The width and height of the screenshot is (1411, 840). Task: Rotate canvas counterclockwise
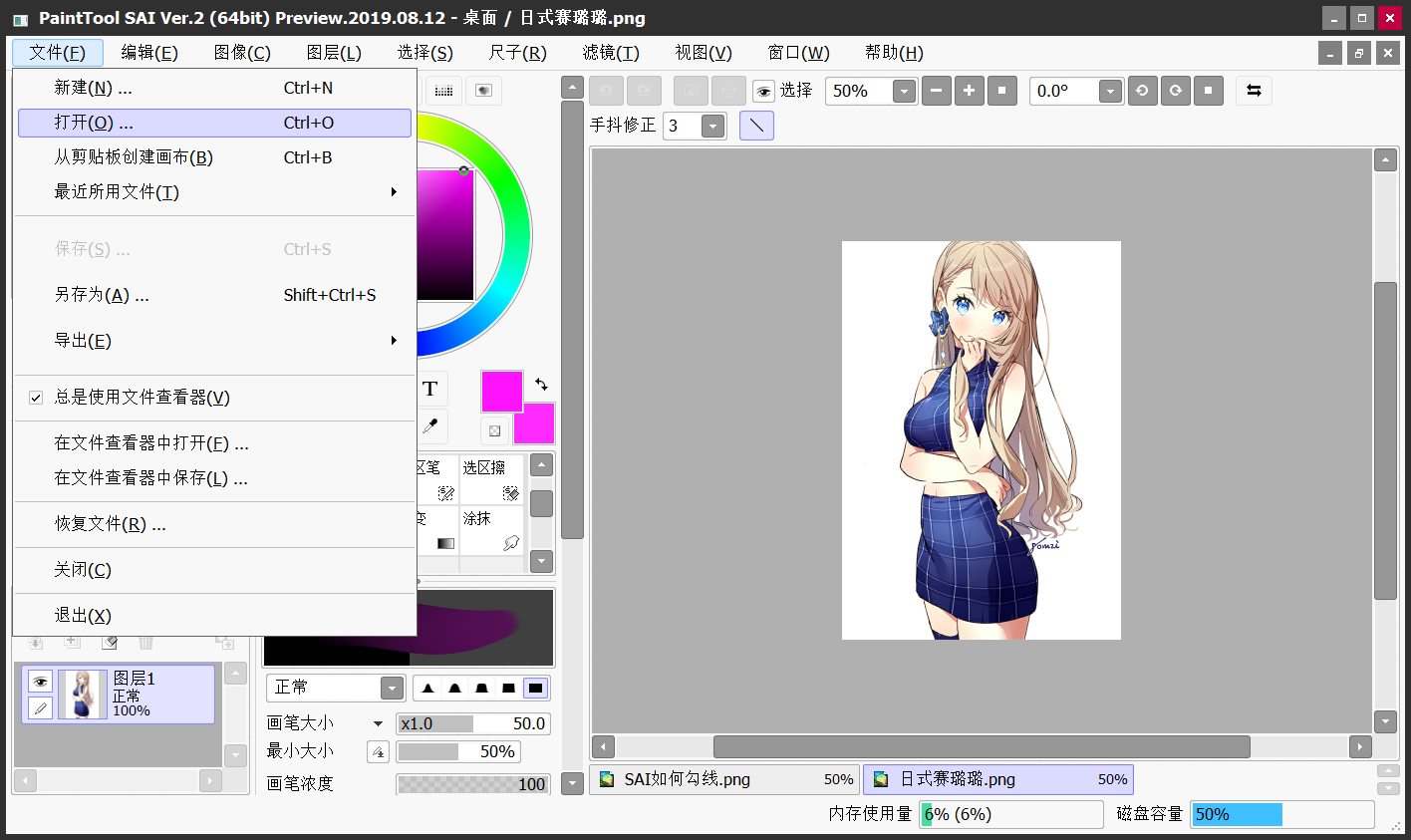click(x=1142, y=91)
